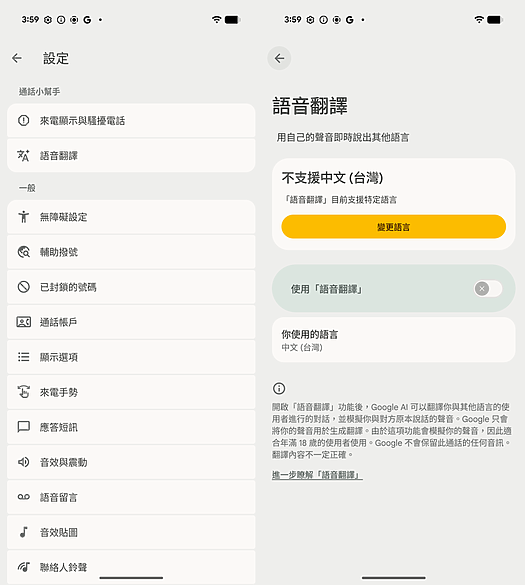Tap the right screen's bottom navigation handle
Viewport: 525px width, 585px height.
pos(394,578)
